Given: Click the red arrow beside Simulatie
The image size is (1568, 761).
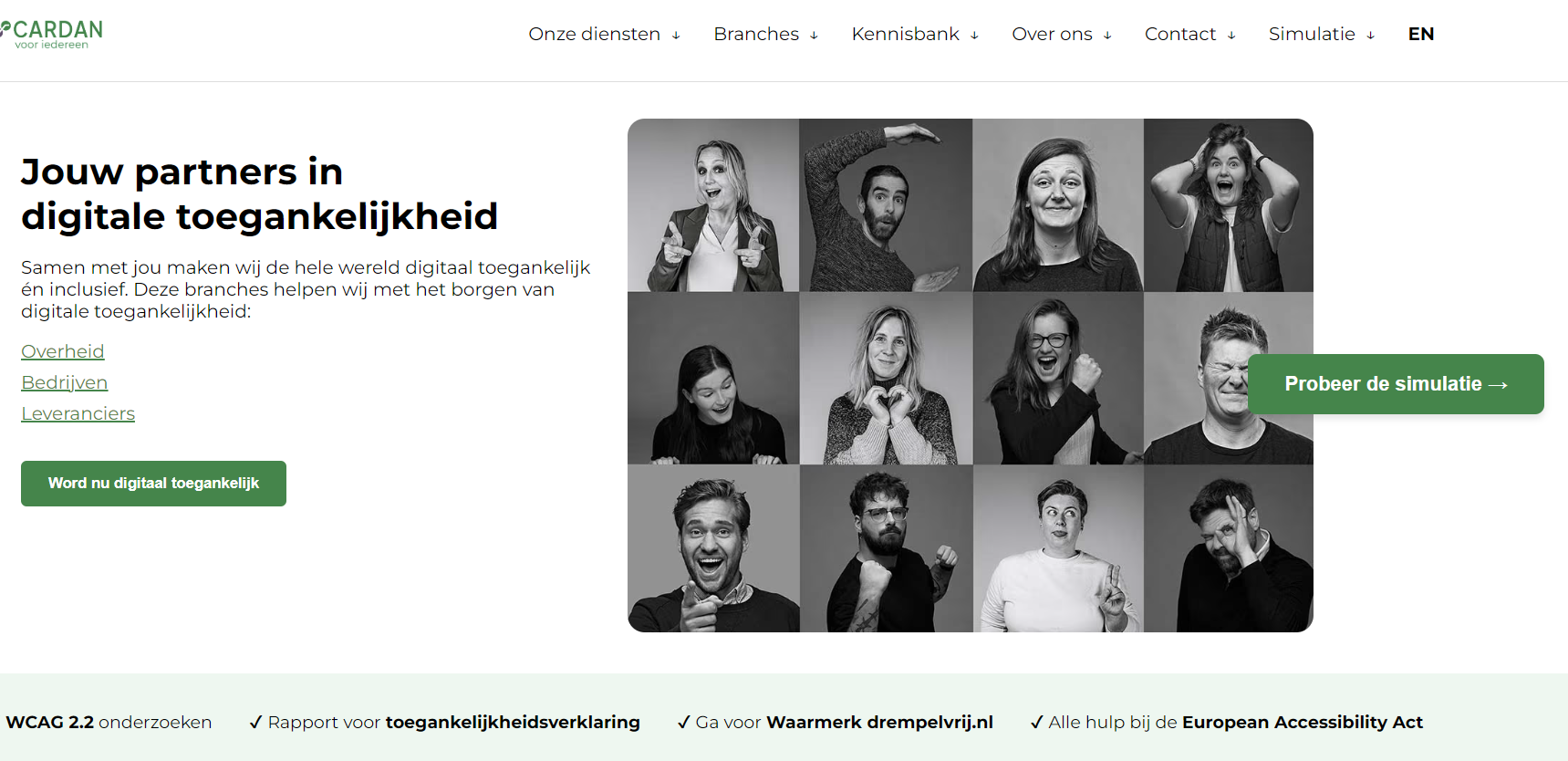Looking at the screenshot, I should [1370, 36].
